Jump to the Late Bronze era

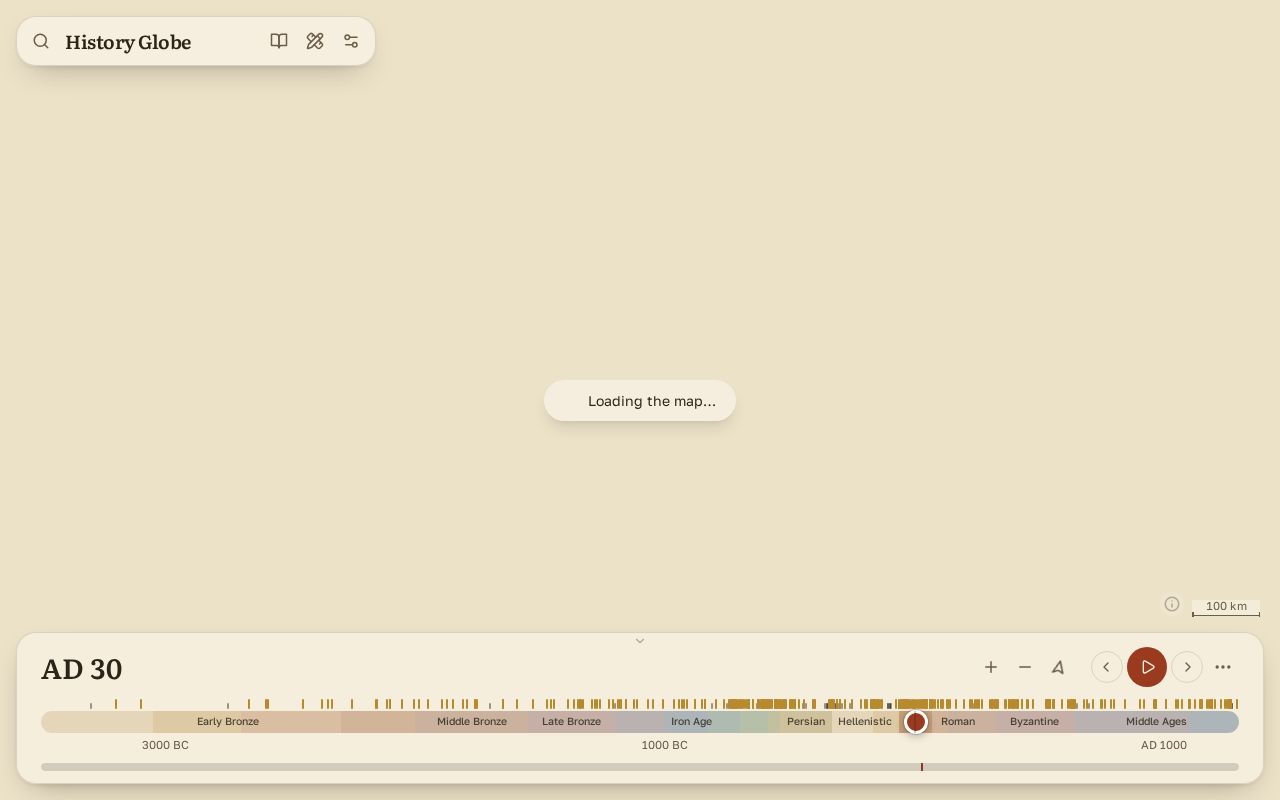tap(572, 722)
